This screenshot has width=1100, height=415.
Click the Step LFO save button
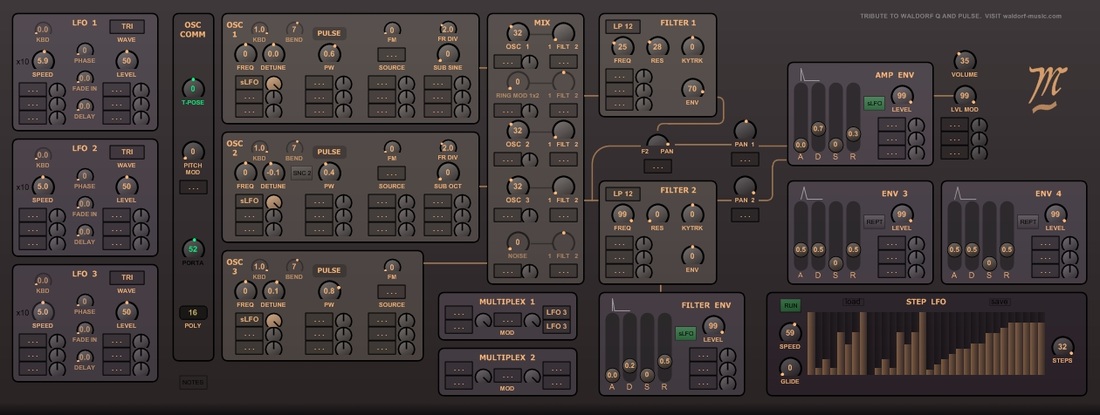point(999,299)
